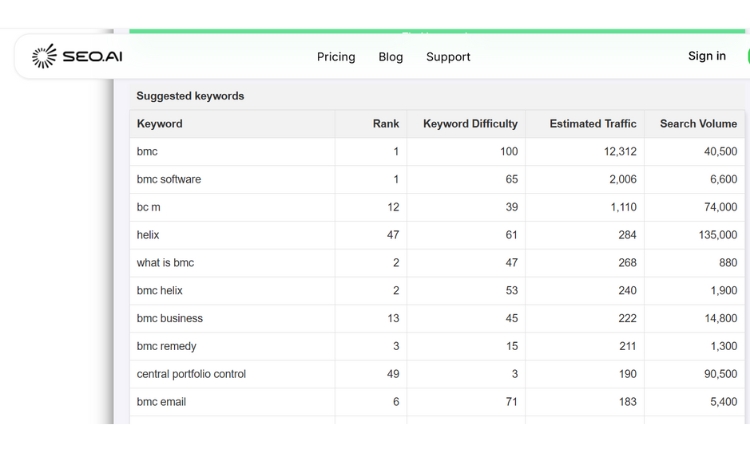Click keyword difficulty 53 for bmc helix

coord(512,290)
